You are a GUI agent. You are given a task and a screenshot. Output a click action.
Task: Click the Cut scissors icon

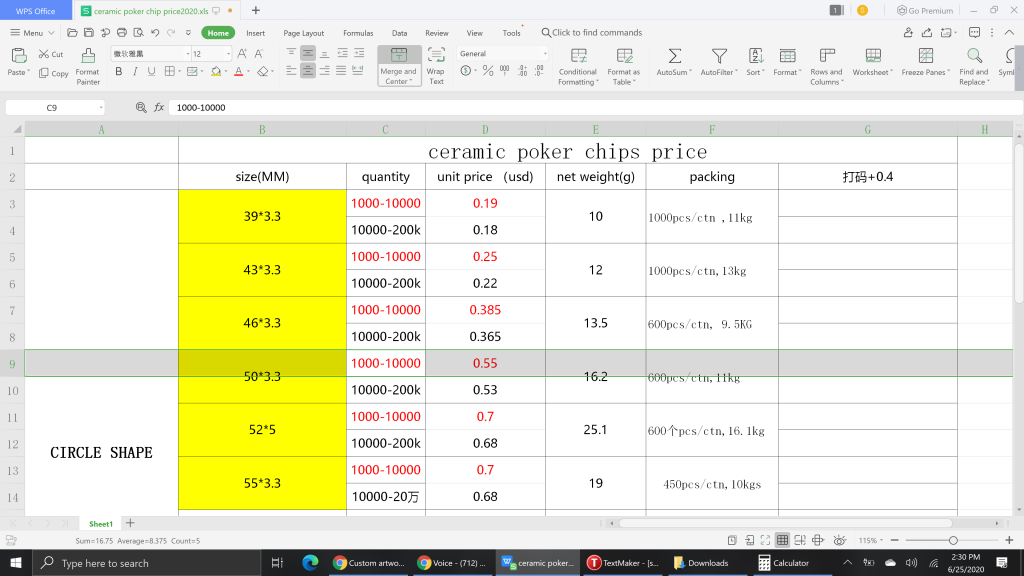pyautogui.click(x=44, y=54)
